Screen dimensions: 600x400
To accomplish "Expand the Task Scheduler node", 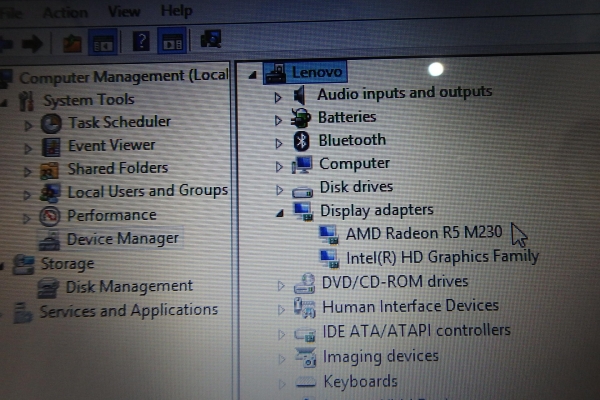I will point(28,126).
